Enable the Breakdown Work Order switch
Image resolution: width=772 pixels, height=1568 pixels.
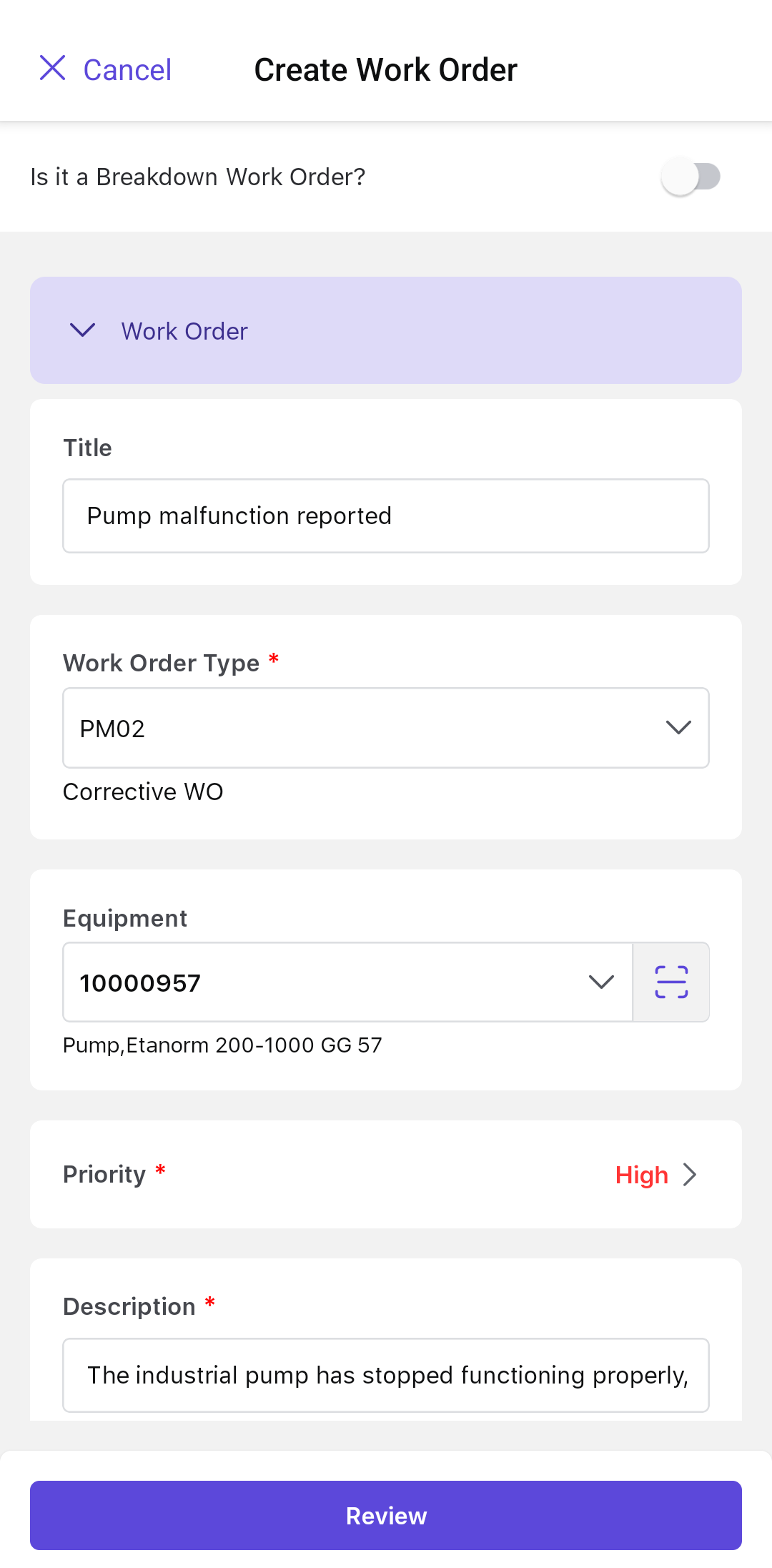pos(690,177)
